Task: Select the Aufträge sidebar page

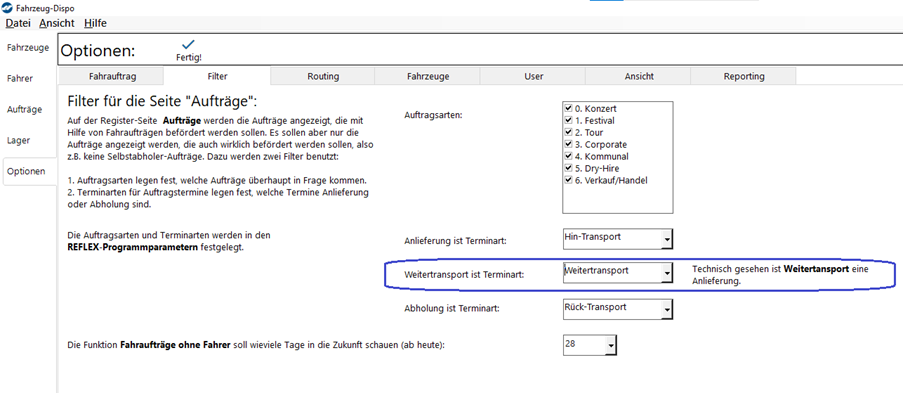Action: click(25, 109)
